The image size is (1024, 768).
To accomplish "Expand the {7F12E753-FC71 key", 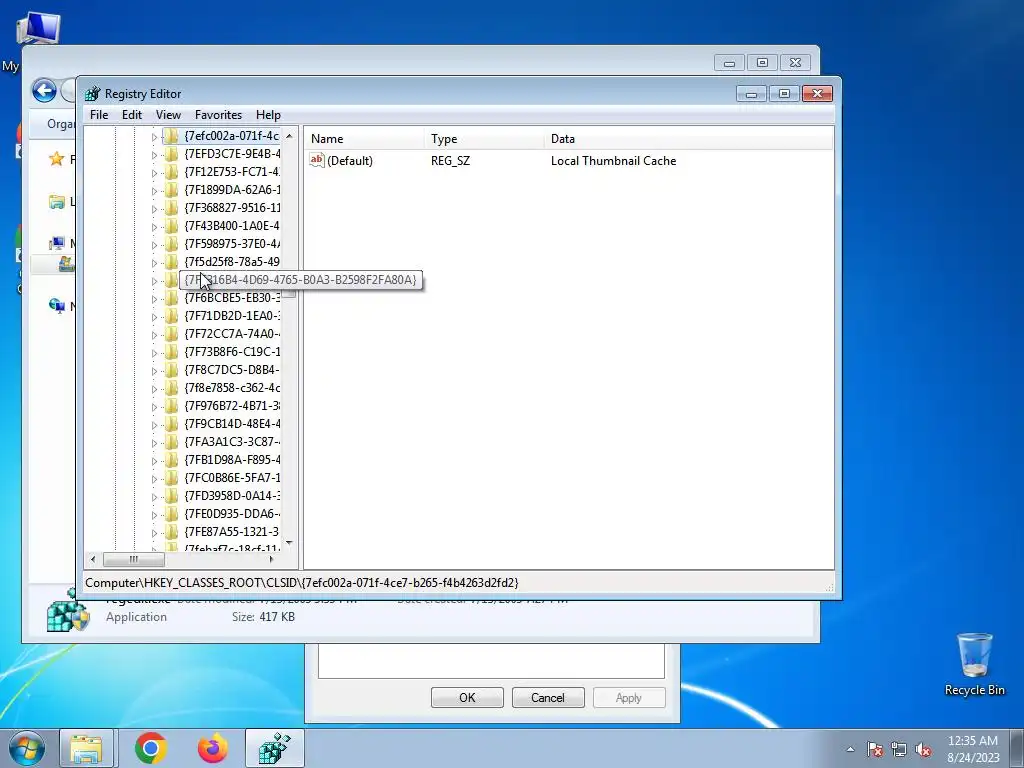I will (154, 173).
